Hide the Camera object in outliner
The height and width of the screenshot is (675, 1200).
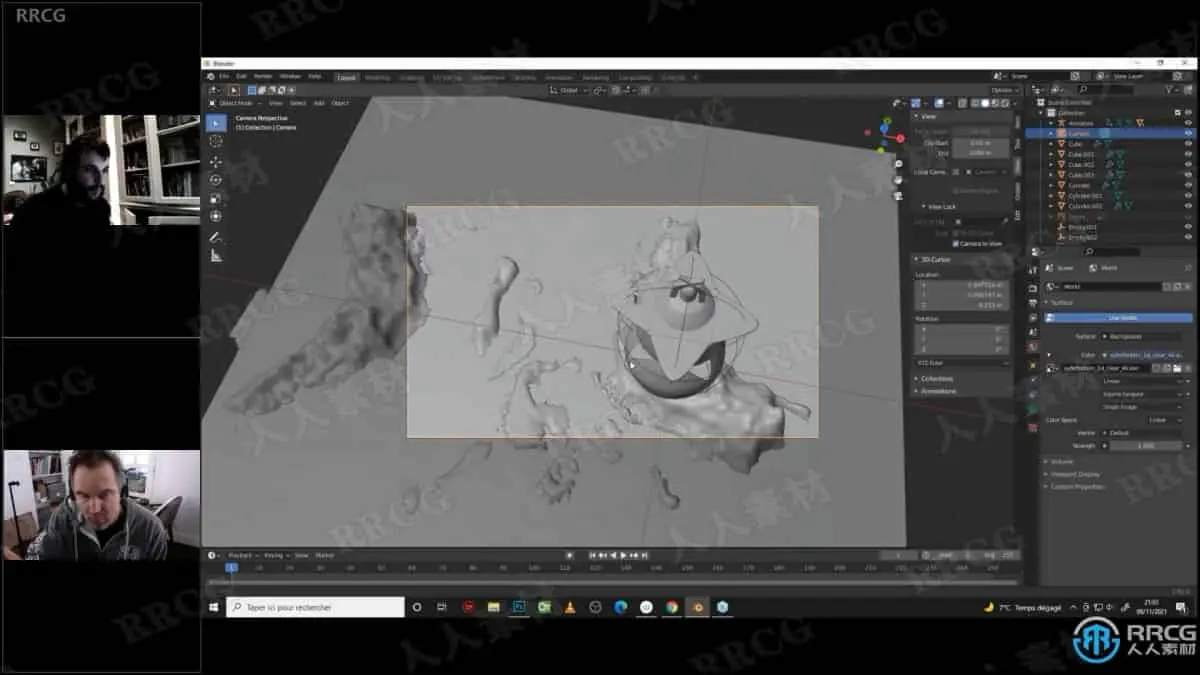(x=1188, y=133)
